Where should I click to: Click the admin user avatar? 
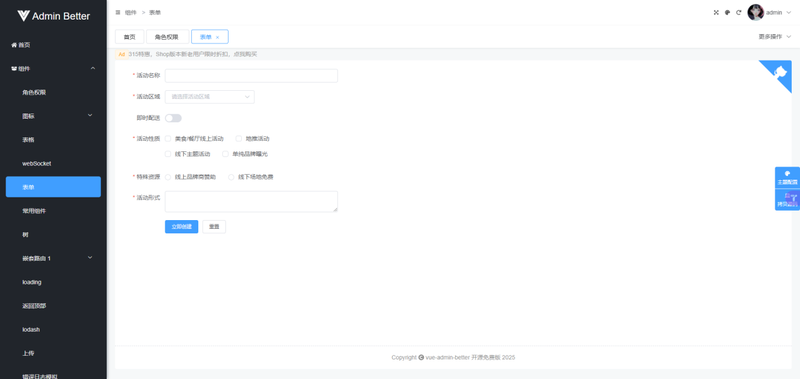click(x=755, y=12)
